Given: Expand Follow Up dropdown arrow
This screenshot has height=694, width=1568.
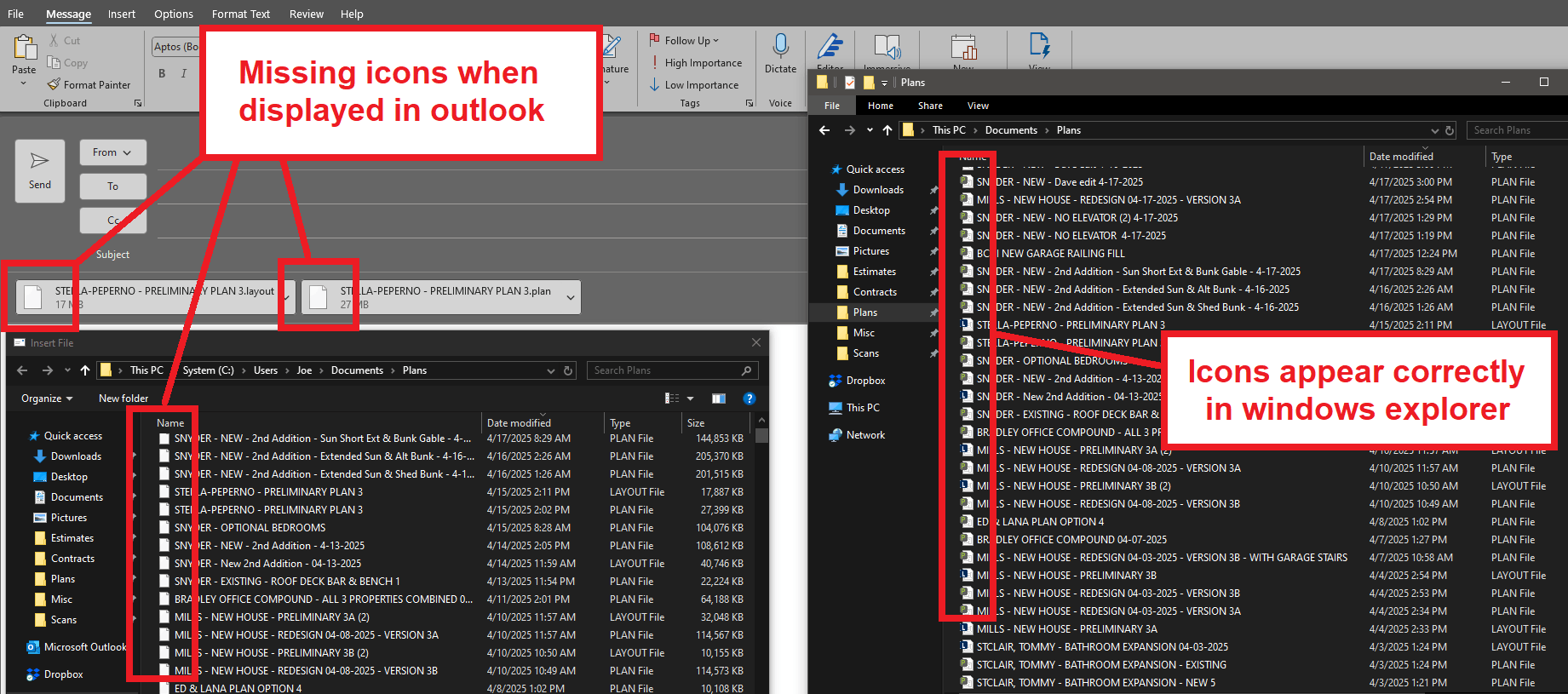Looking at the screenshot, I should pyautogui.click(x=715, y=40).
